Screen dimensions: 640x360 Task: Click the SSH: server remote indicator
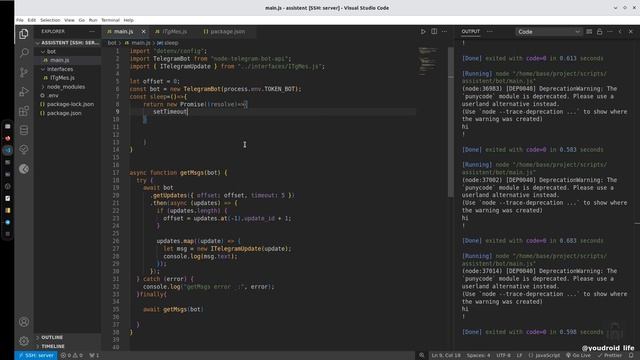coord(36,356)
